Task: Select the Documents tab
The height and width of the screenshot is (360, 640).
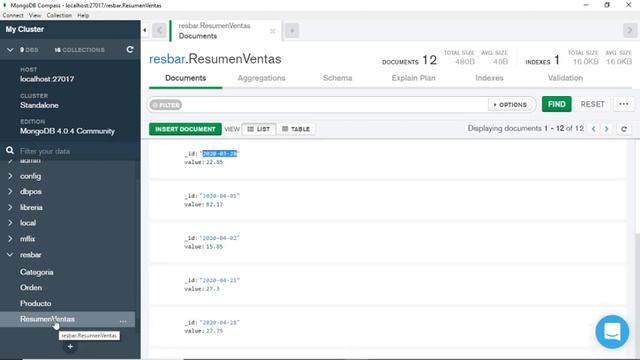Action: tap(185, 78)
